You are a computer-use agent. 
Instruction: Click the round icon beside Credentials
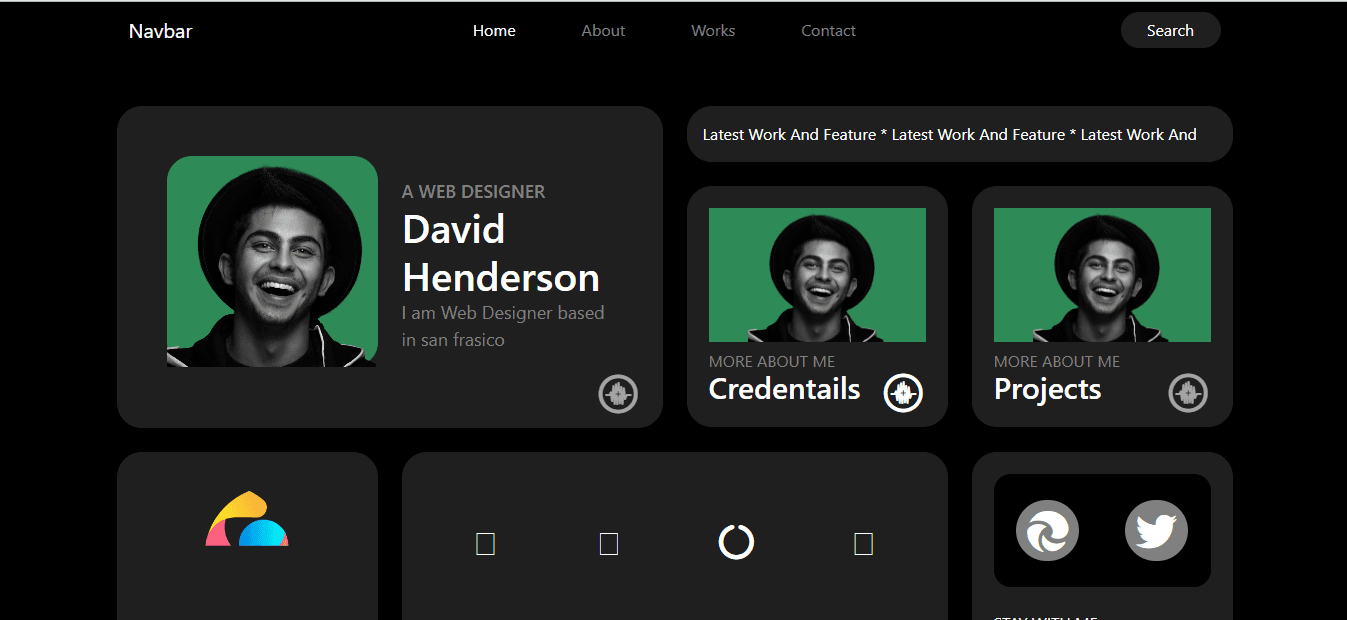click(903, 393)
